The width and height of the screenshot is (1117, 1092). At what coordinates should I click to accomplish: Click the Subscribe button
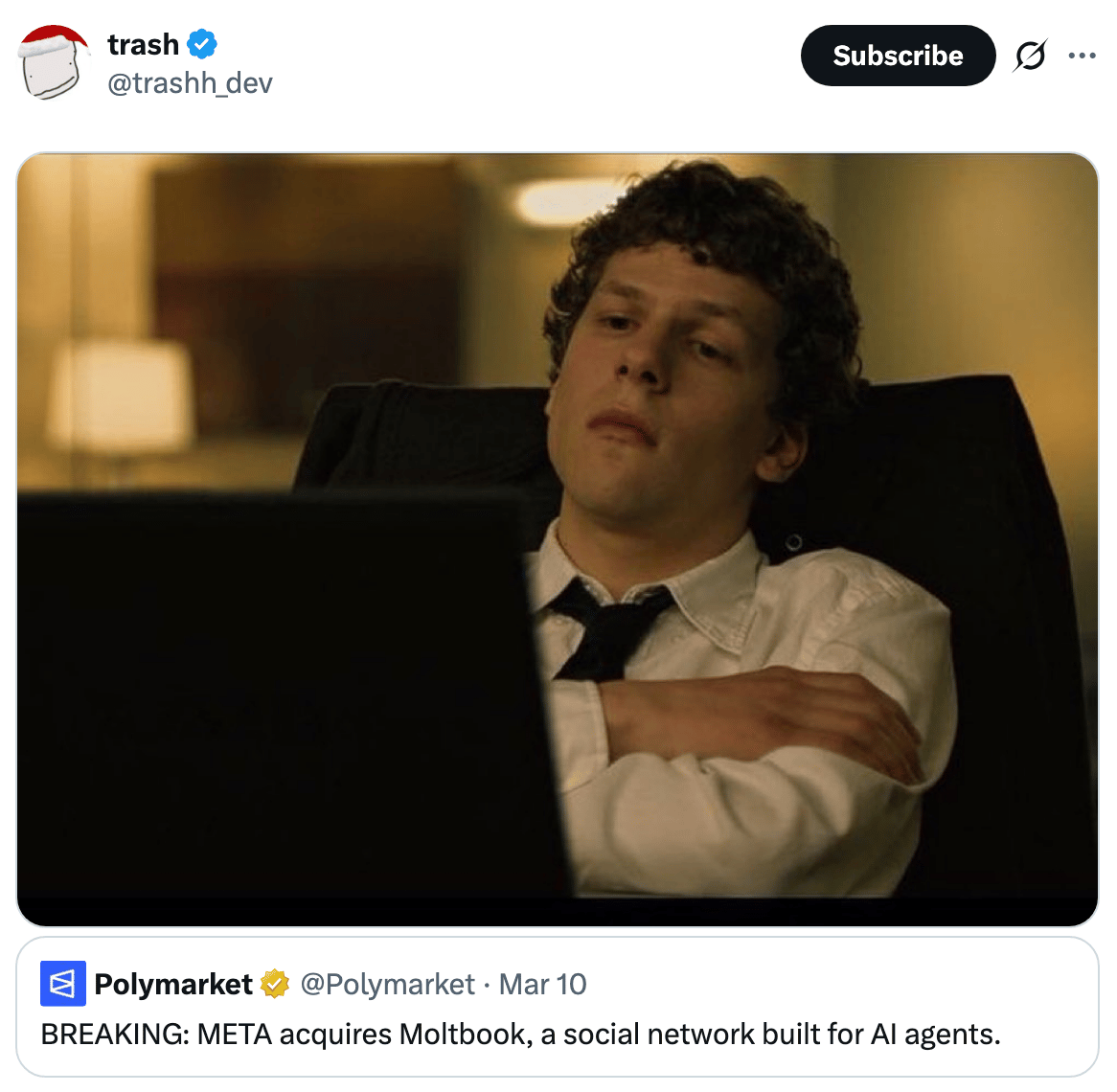[x=898, y=56]
